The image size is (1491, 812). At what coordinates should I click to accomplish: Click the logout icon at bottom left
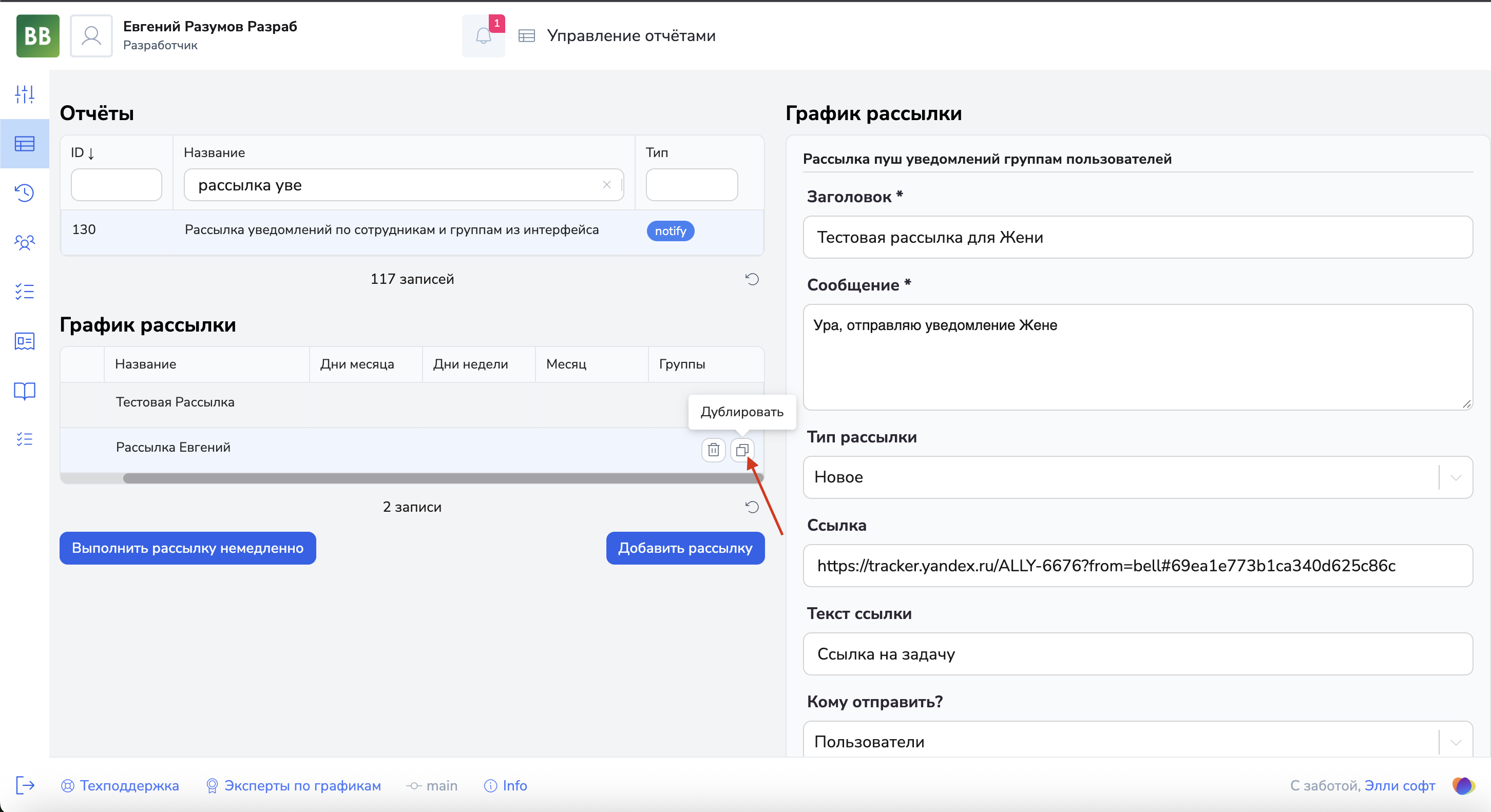(x=25, y=785)
